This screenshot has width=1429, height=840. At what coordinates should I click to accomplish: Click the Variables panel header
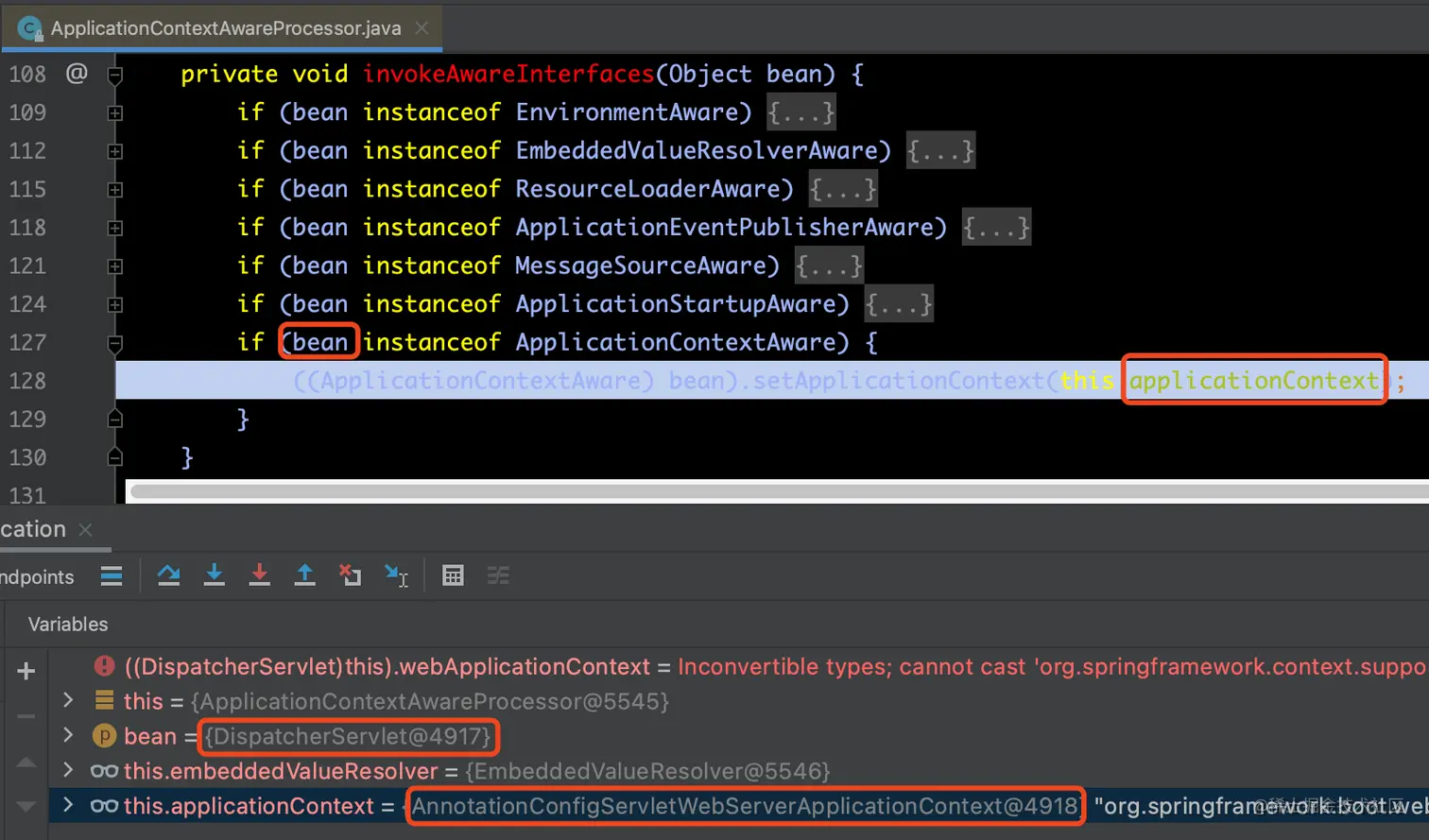tap(68, 625)
